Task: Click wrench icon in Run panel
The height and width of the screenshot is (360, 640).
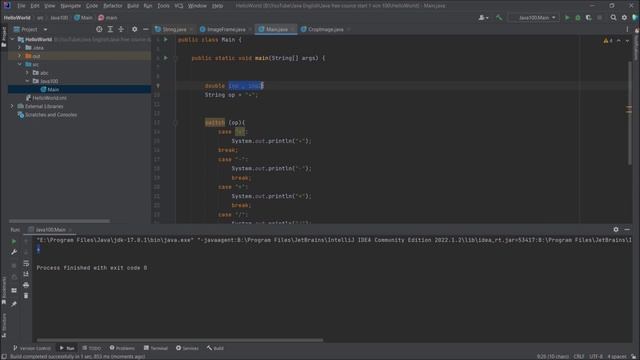Action: pyautogui.click(x=13, y=252)
